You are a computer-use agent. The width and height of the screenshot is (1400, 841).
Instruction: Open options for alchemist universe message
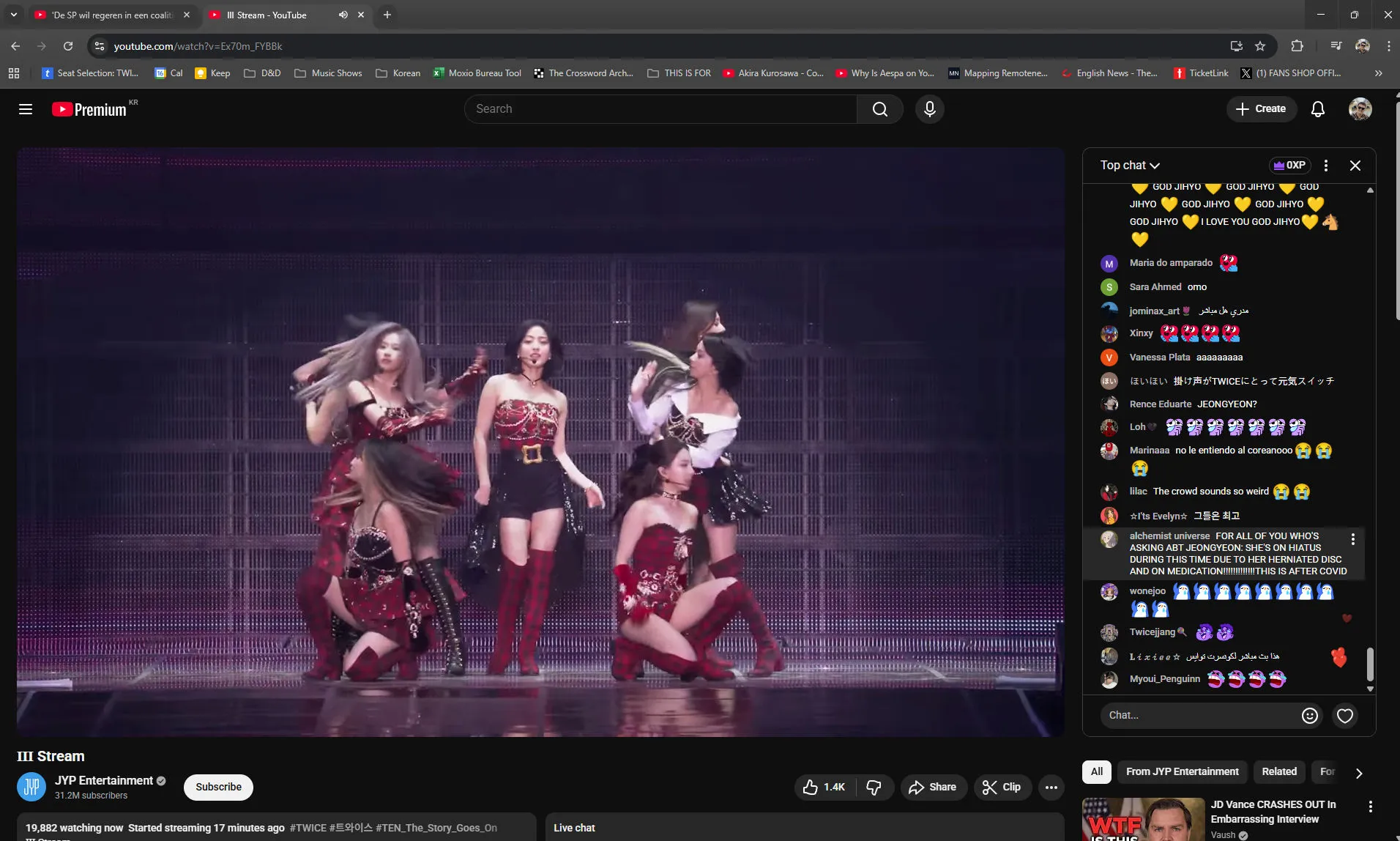coord(1353,539)
